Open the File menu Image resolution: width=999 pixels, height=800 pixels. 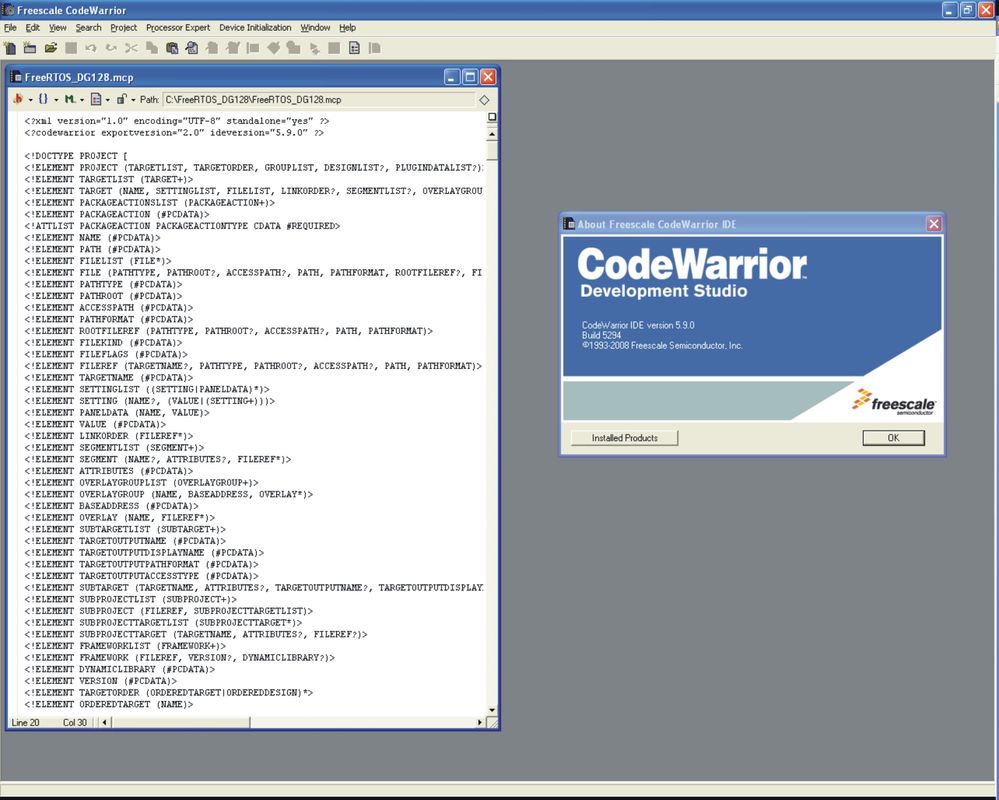pos(10,27)
